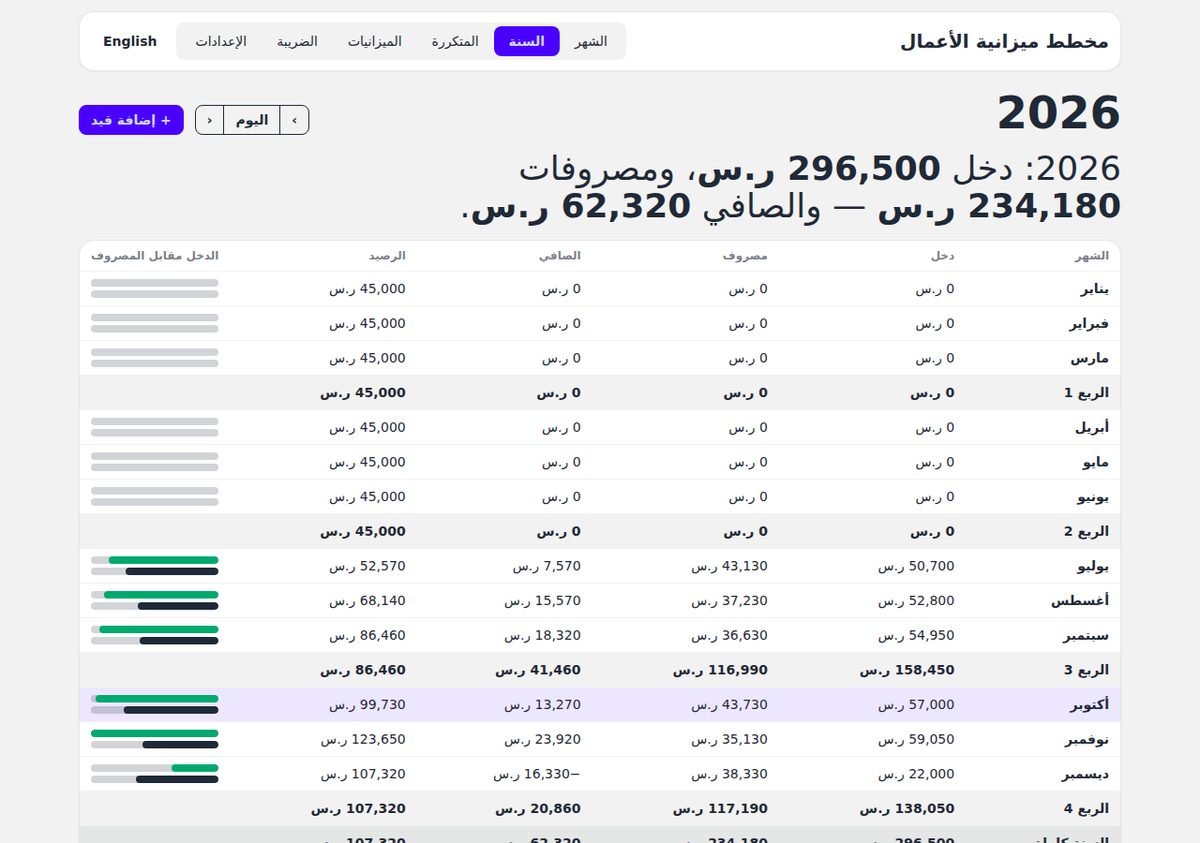1200x843 pixels.
Task: Select the السنة tab
Action: 527,41
